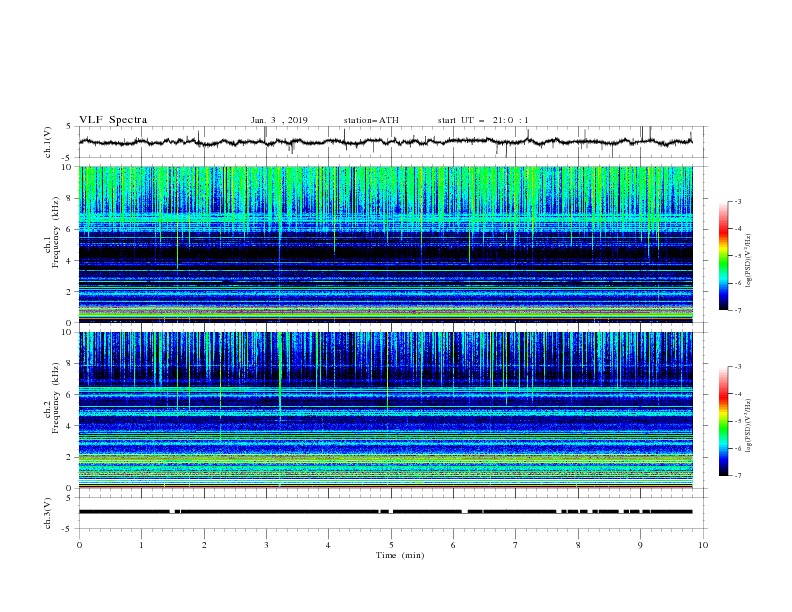Click the "ch.3(V)" axis label

48,513
